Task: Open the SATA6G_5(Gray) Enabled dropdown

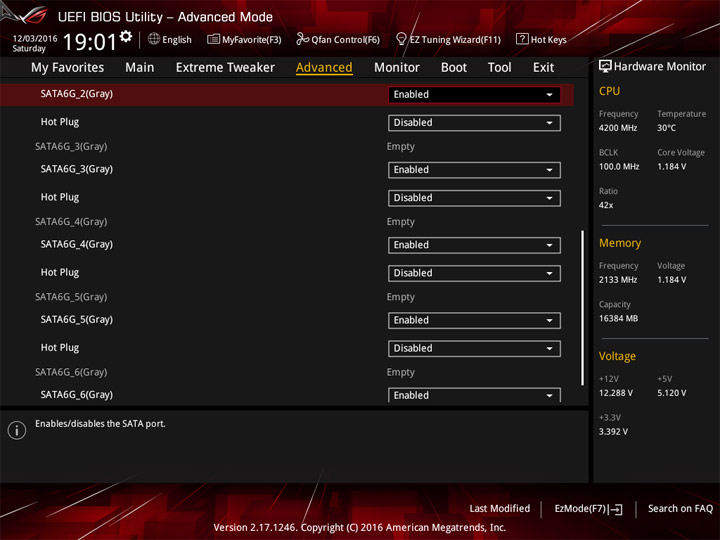Action: (474, 321)
